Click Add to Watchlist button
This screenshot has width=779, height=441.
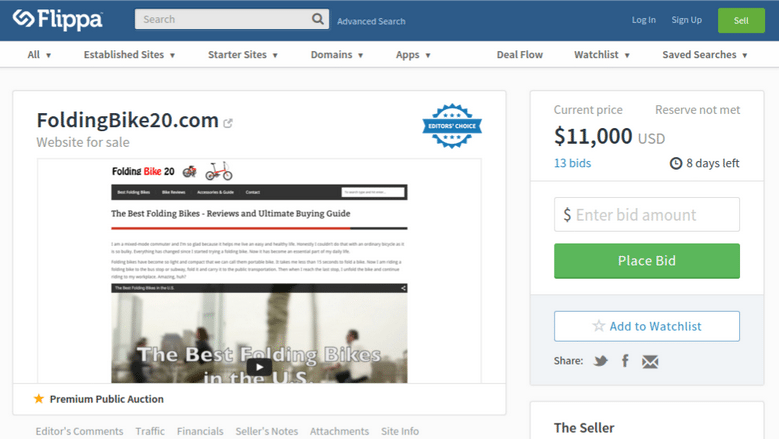click(x=647, y=326)
